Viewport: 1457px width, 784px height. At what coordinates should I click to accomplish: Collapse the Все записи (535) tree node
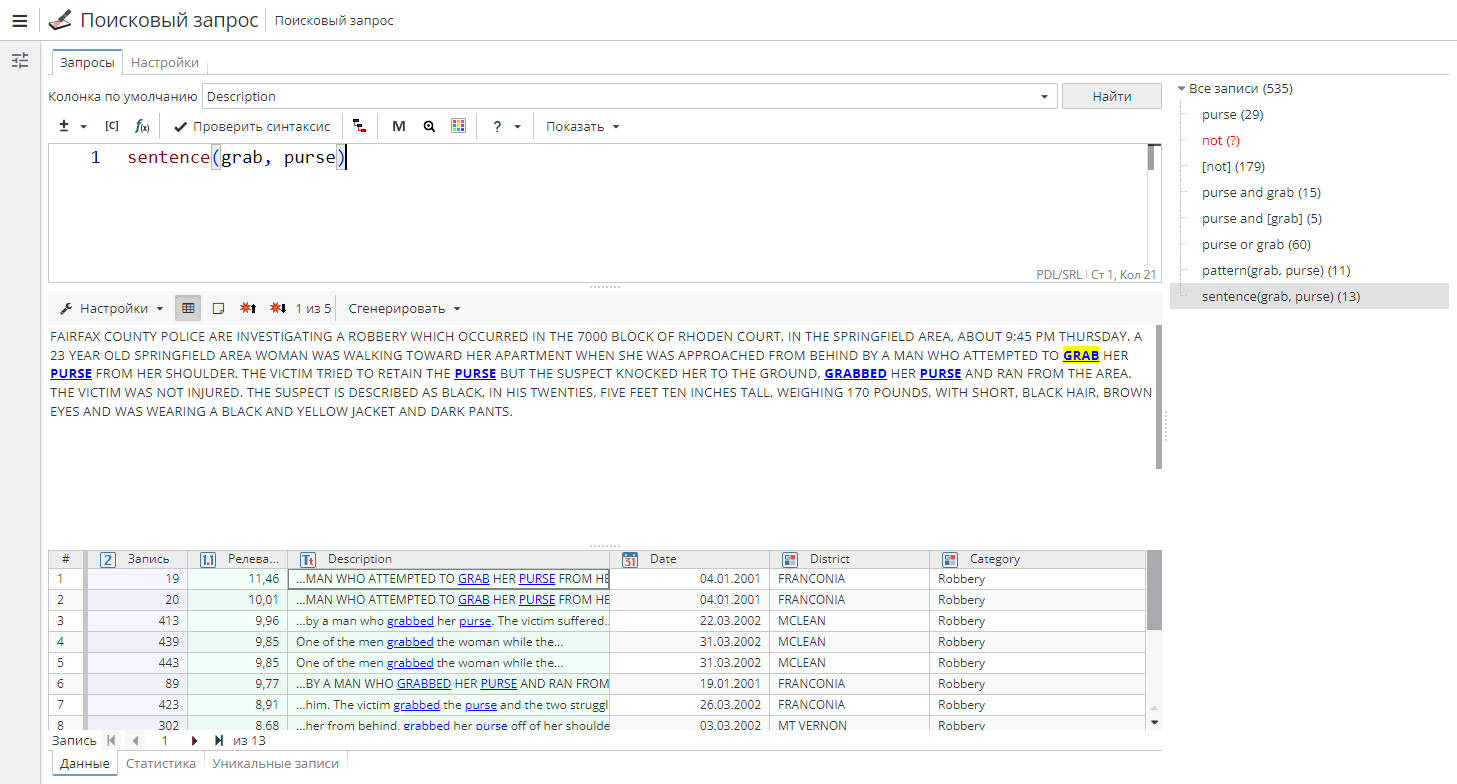coord(1181,89)
